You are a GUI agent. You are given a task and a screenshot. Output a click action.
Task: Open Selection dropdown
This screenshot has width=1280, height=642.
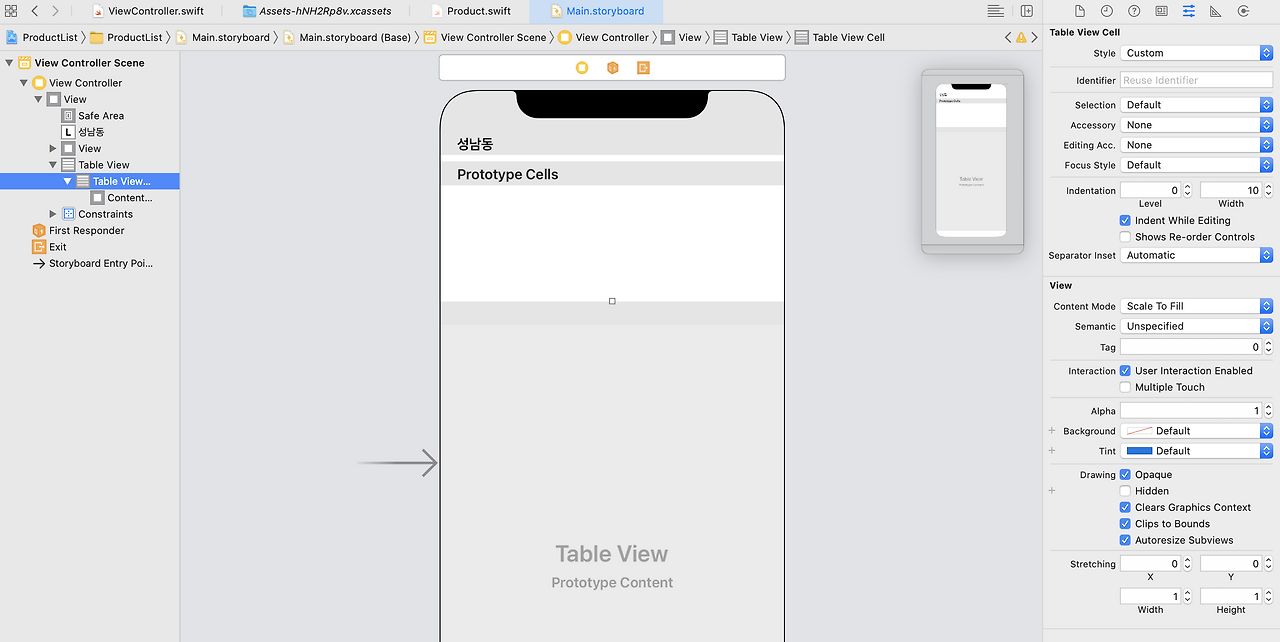coord(1196,105)
